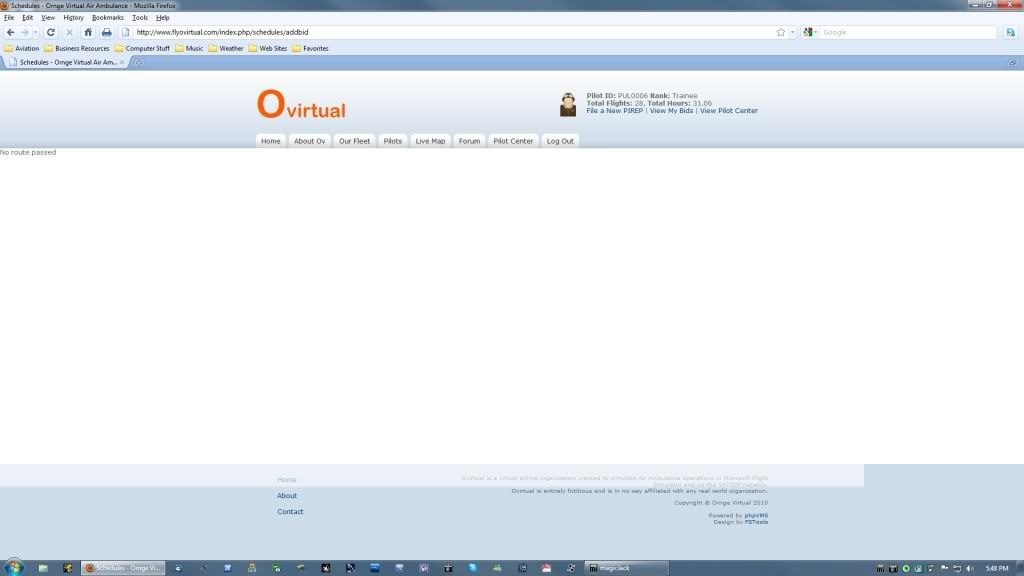1024x576 pixels.
Task: Click inside the Google search field
Action: point(905,32)
